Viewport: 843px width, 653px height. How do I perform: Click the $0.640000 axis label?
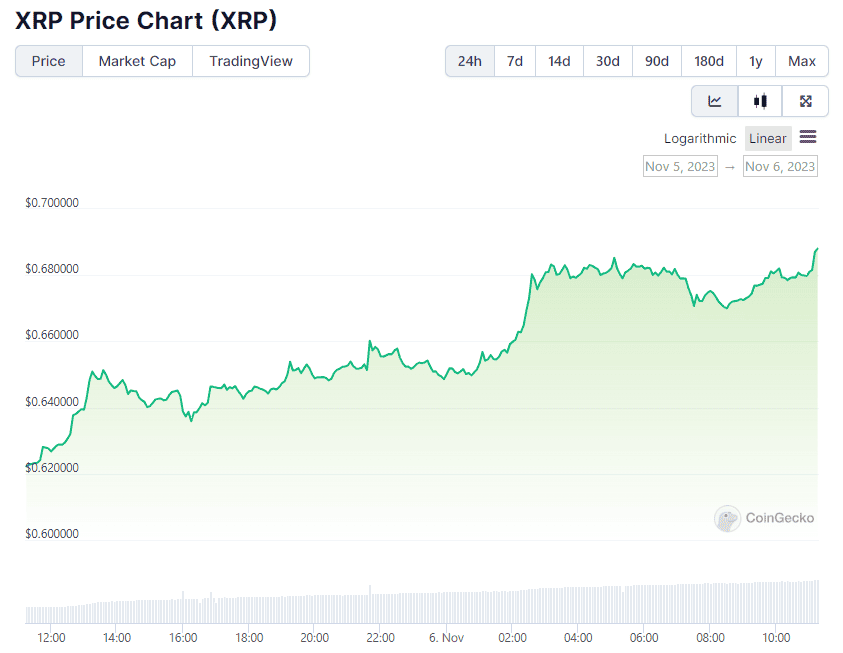pyautogui.click(x=52, y=401)
